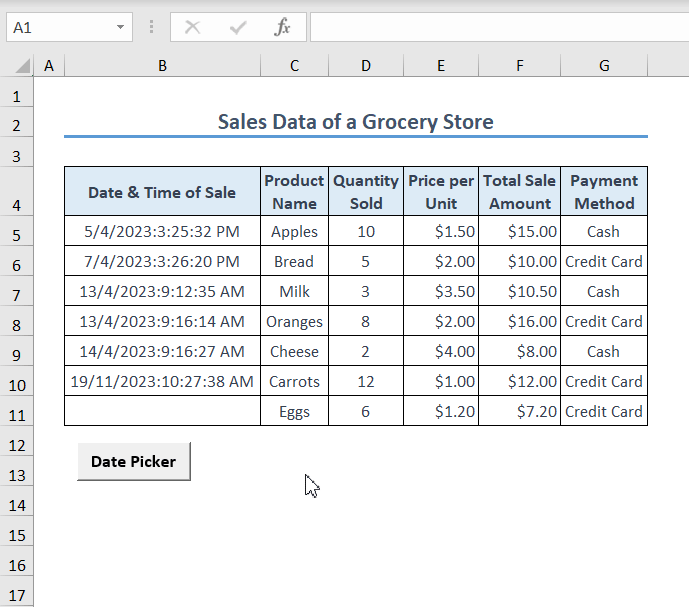Click the Enter checkmark formula bar icon
Screen dimensions: 689x607
(238, 28)
